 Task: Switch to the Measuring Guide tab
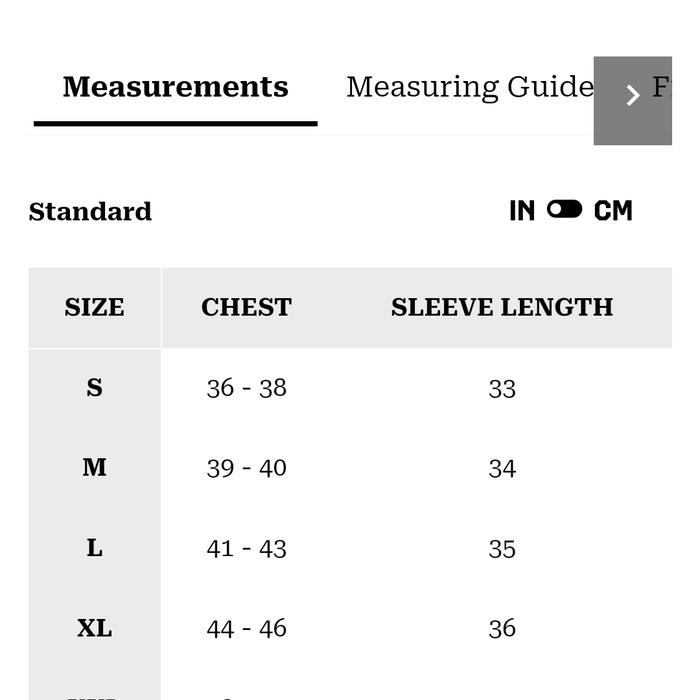(469, 88)
